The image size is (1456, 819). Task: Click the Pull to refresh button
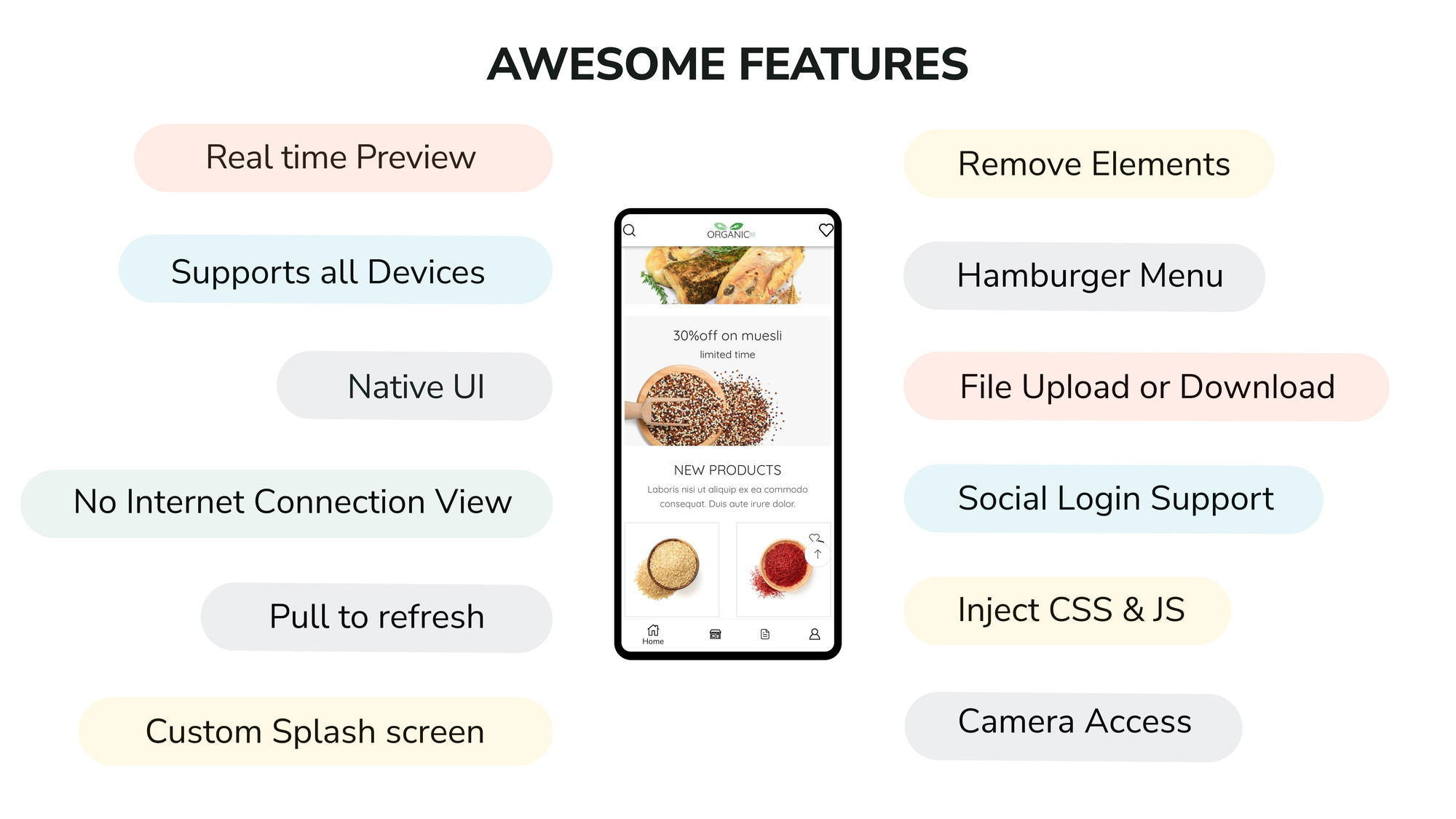362,617
